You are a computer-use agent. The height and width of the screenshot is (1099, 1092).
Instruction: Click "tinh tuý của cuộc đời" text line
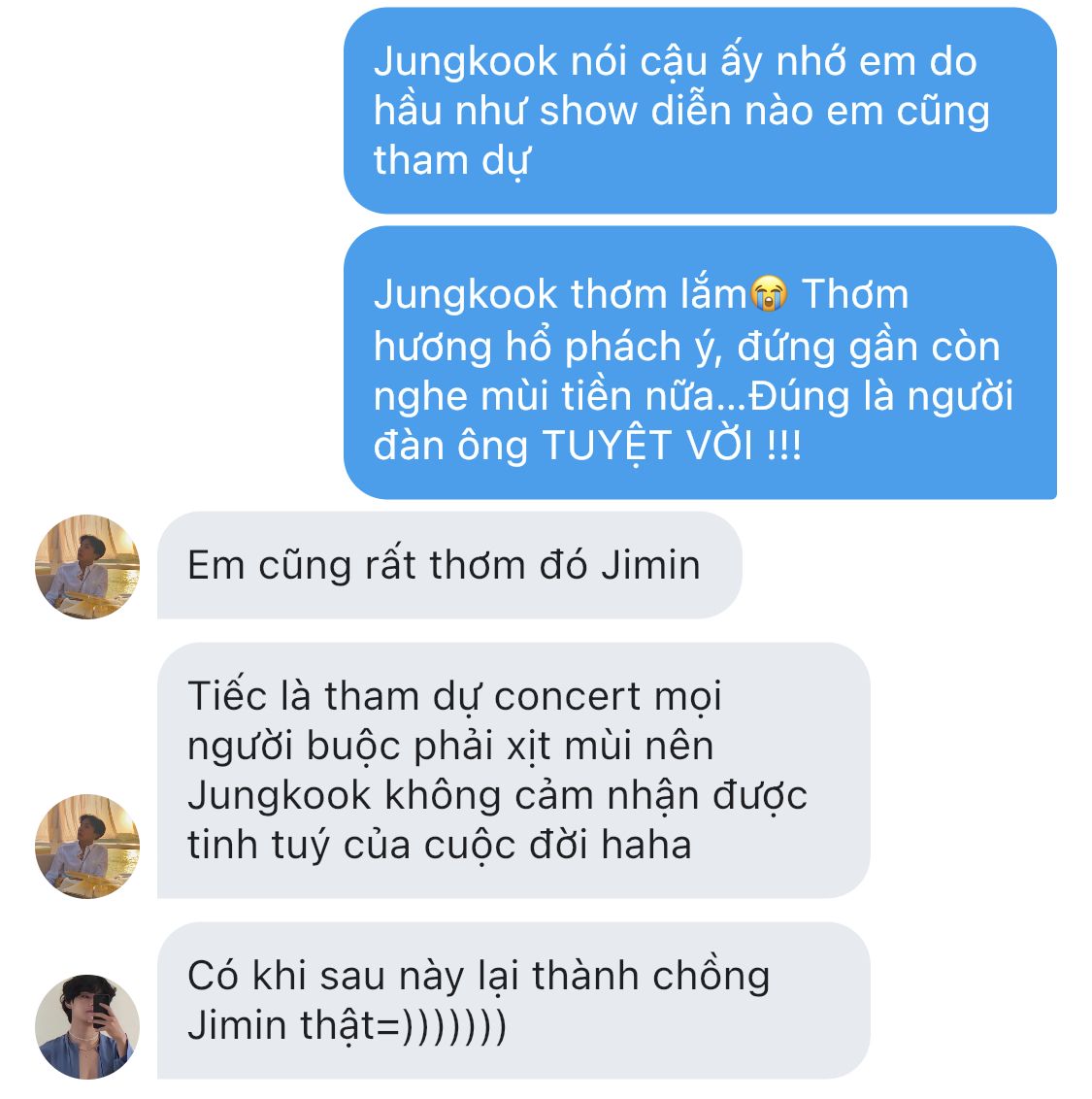pos(389,846)
